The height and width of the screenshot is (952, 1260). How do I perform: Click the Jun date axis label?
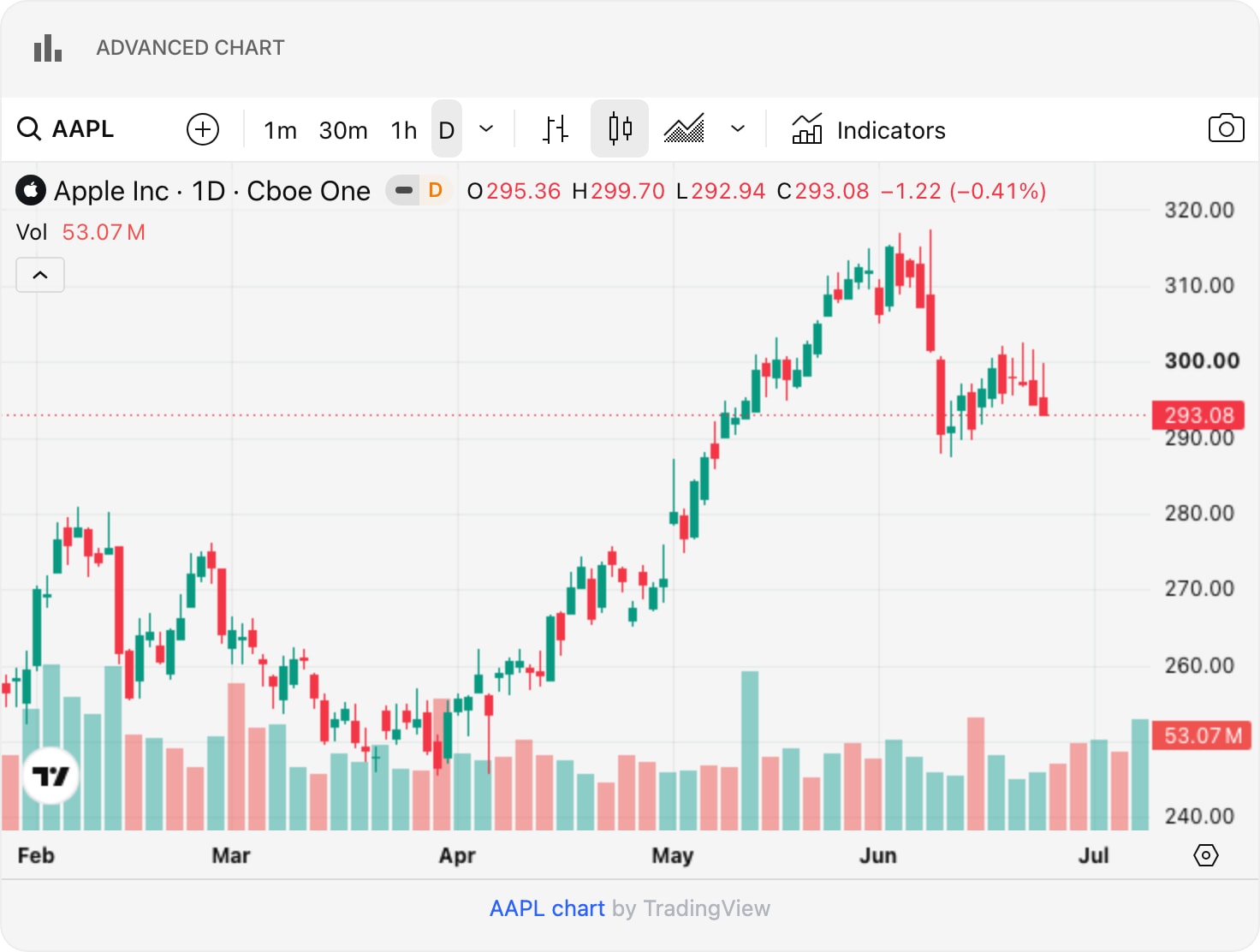point(878,855)
